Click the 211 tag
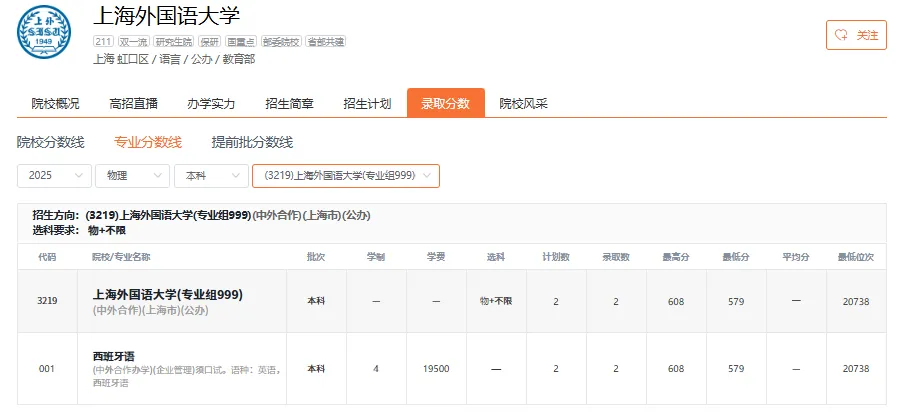This screenshot has height=420, width=909. point(103,42)
